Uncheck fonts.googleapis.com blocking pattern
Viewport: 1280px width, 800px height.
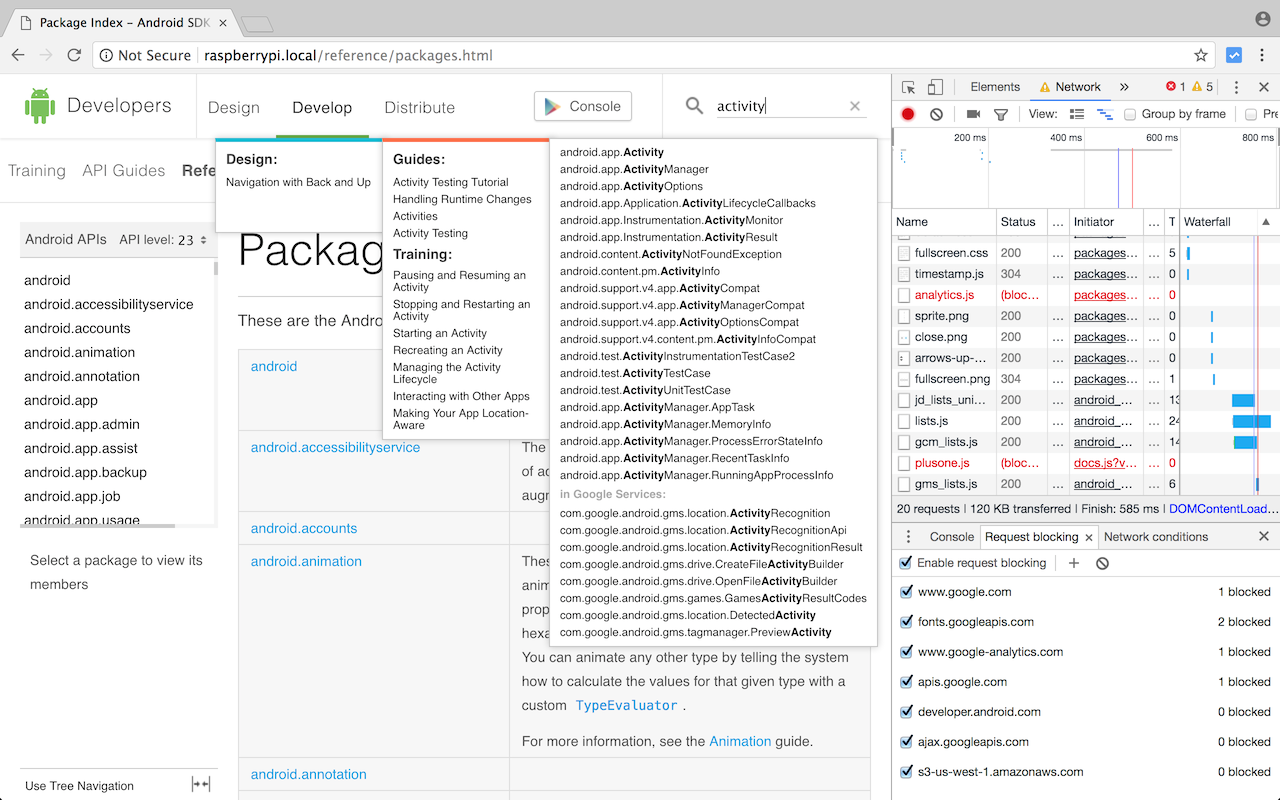(x=906, y=622)
